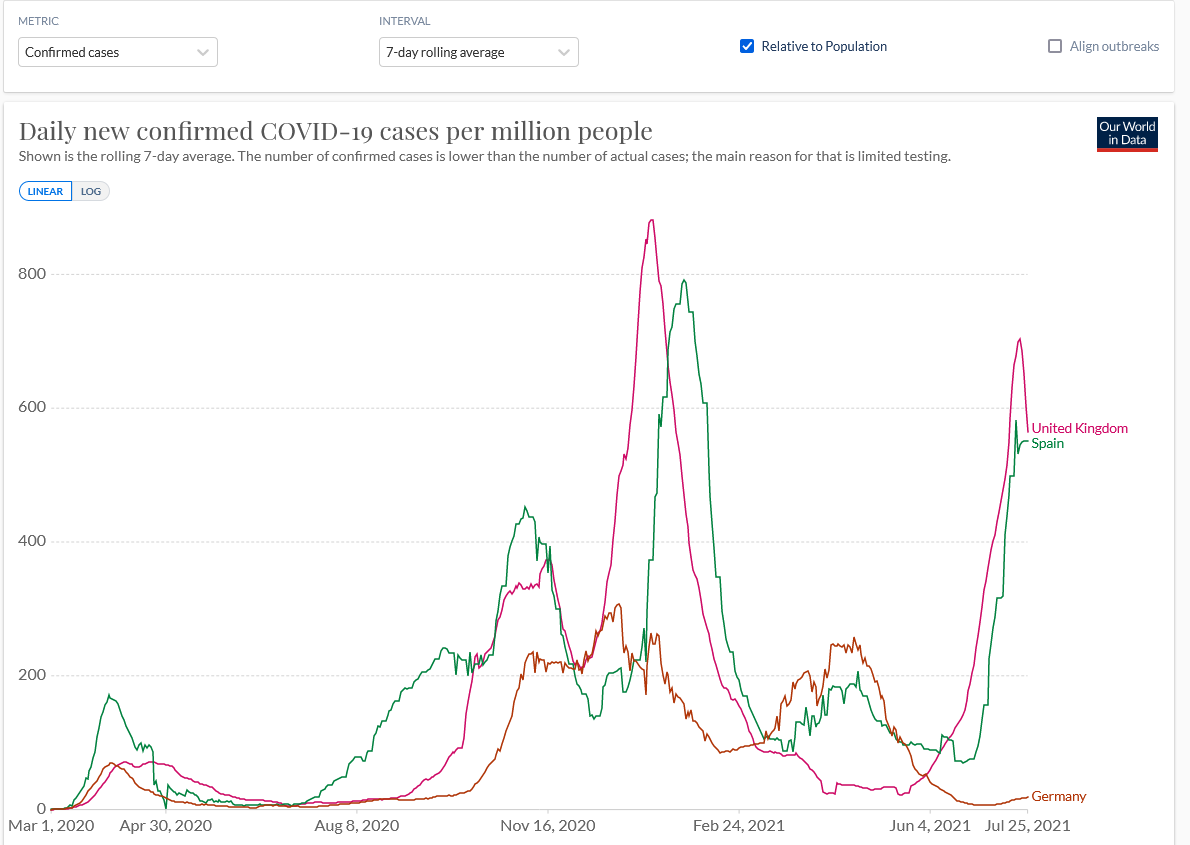Click the Nov 16, 2020 axis marker
The image size is (1190, 845).
click(548, 826)
